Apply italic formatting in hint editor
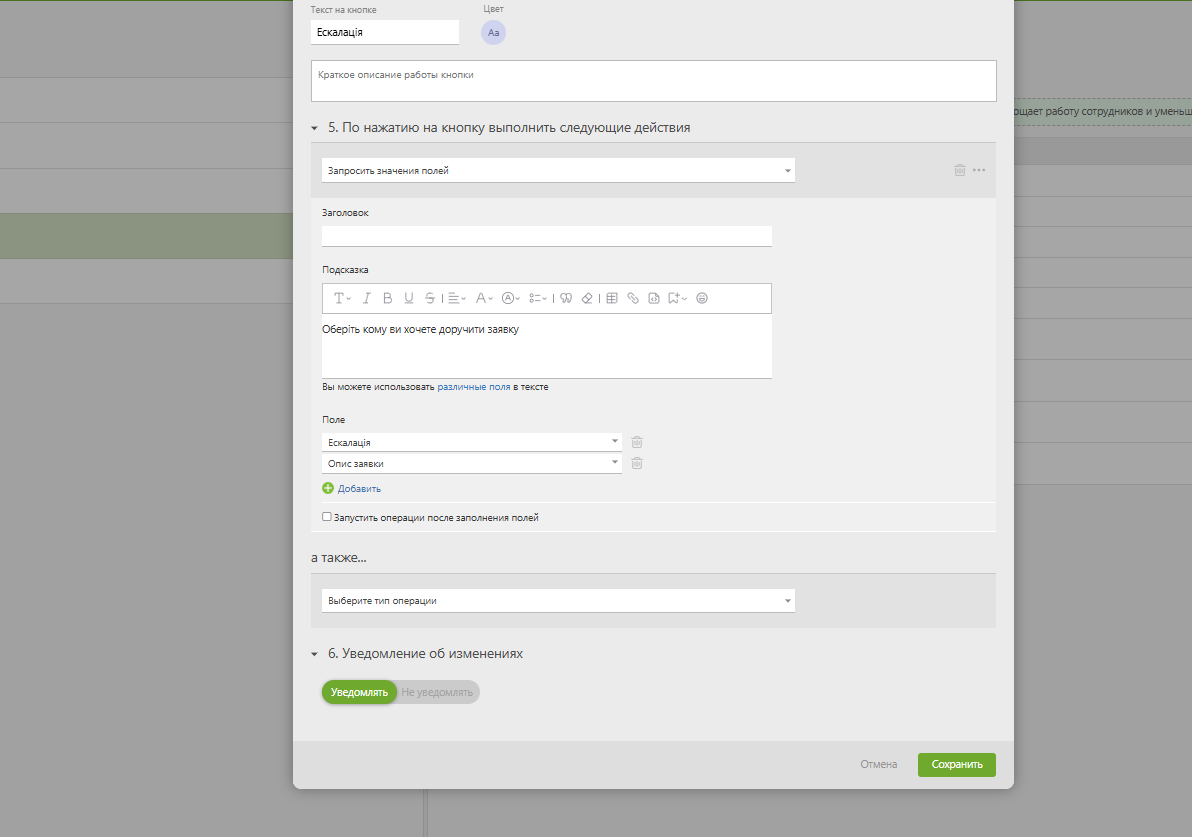 (x=366, y=298)
